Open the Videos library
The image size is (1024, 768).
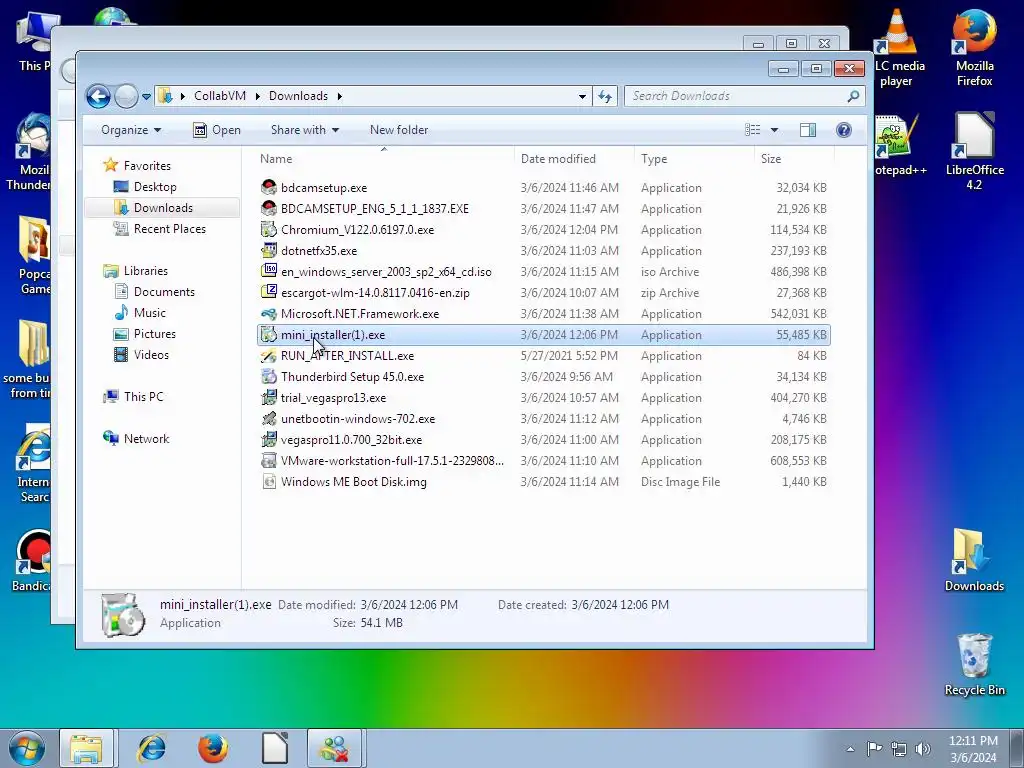coord(151,354)
